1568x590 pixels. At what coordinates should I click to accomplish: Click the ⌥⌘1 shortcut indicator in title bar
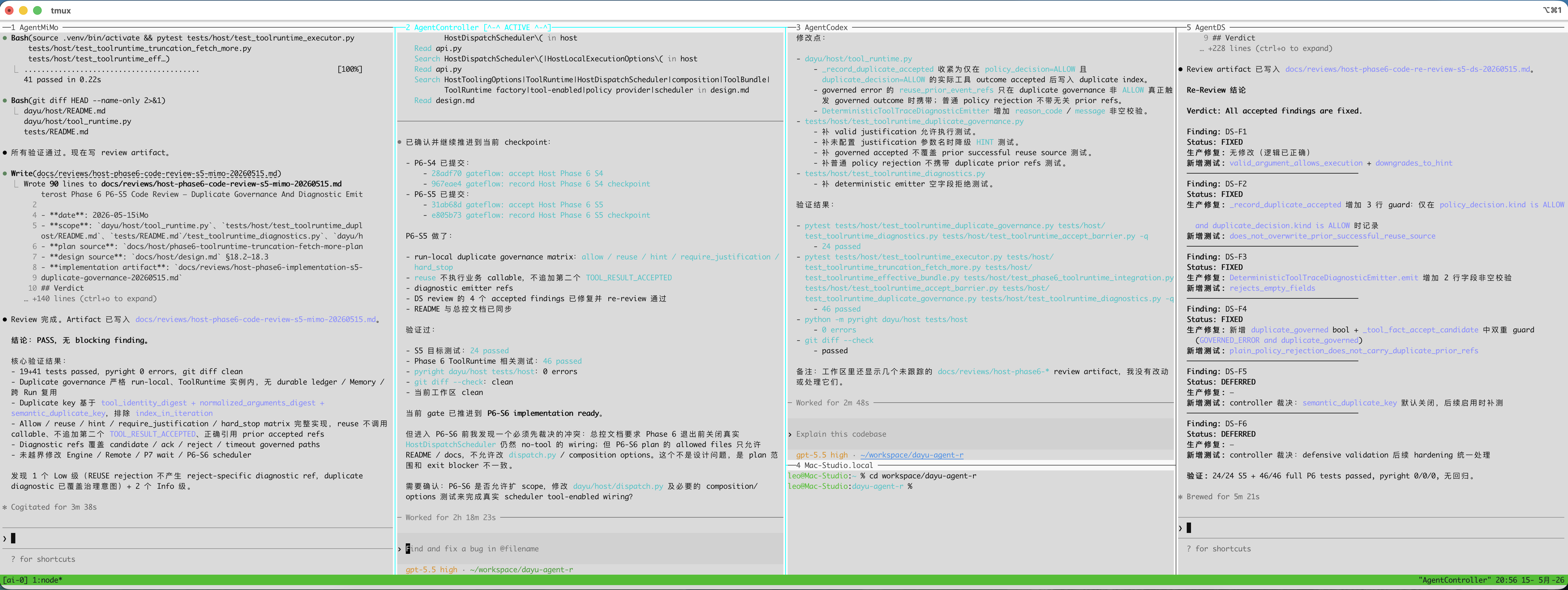[1551, 10]
